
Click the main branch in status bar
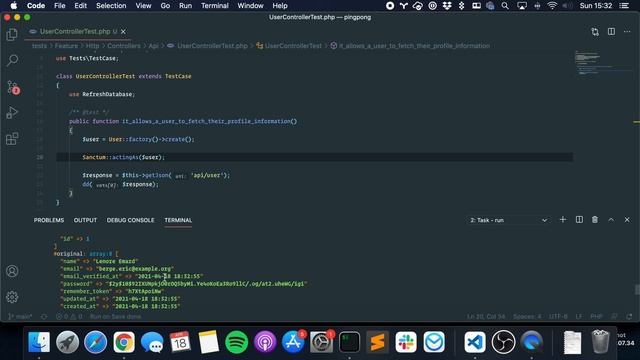tap(20, 316)
